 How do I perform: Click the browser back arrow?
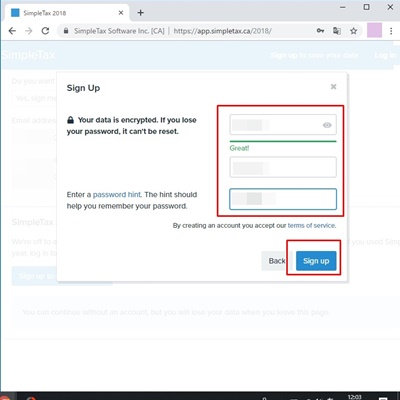[x=12, y=31]
